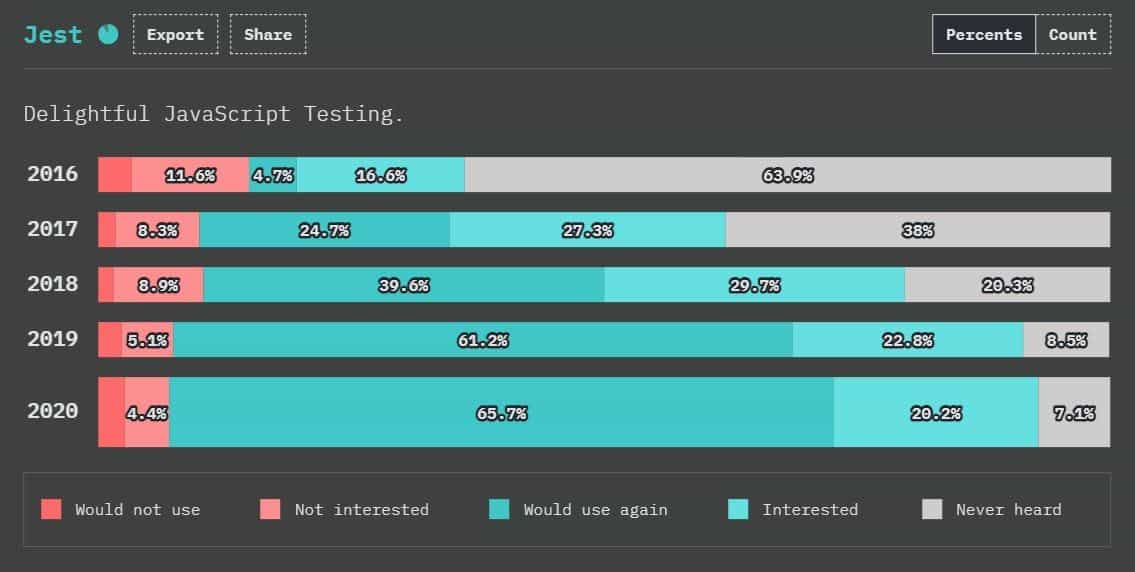The height and width of the screenshot is (572, 1135).
Task: Click the 2016 'Not interested' 11.6% segment
Action: (190, 175)
